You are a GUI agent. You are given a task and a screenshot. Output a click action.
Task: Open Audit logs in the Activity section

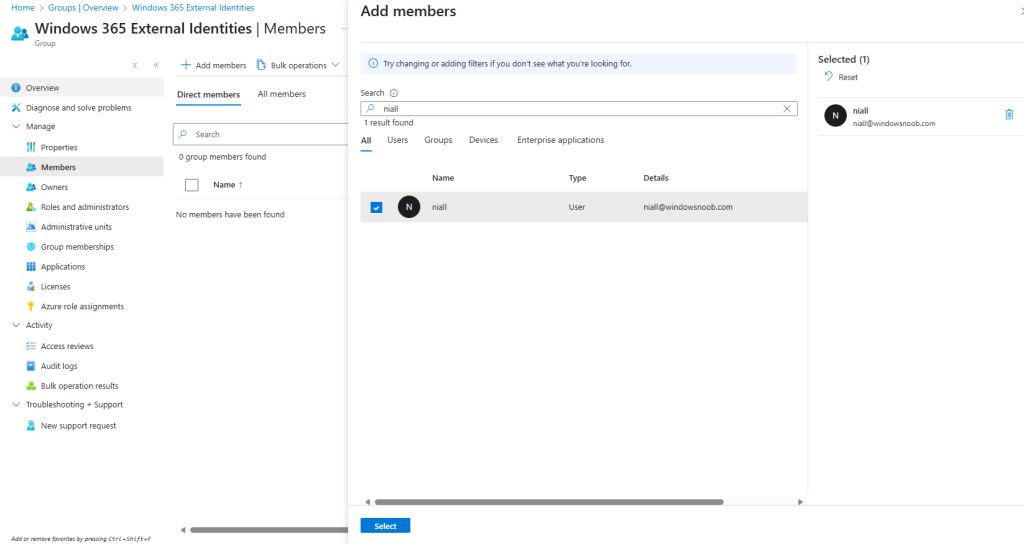coord(59,366)
